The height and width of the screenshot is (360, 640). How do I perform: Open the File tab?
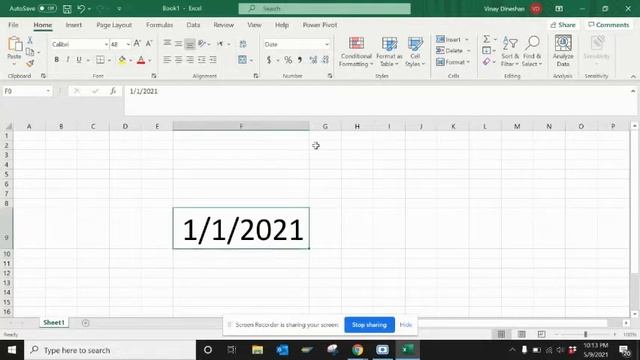(x=13, y=25)
